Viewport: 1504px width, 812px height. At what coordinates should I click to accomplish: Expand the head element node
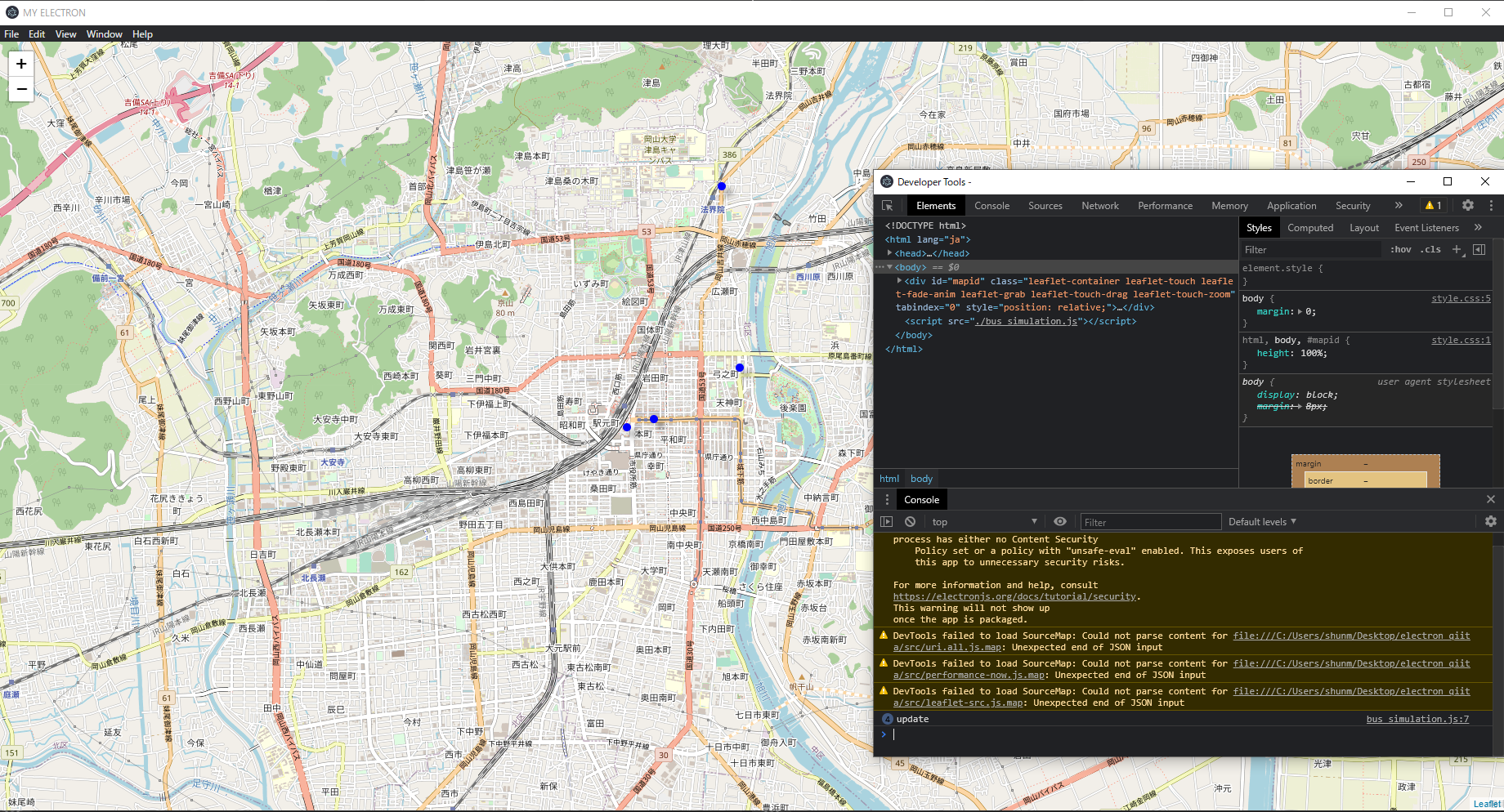pyautogui.click(x=890, y=253)
